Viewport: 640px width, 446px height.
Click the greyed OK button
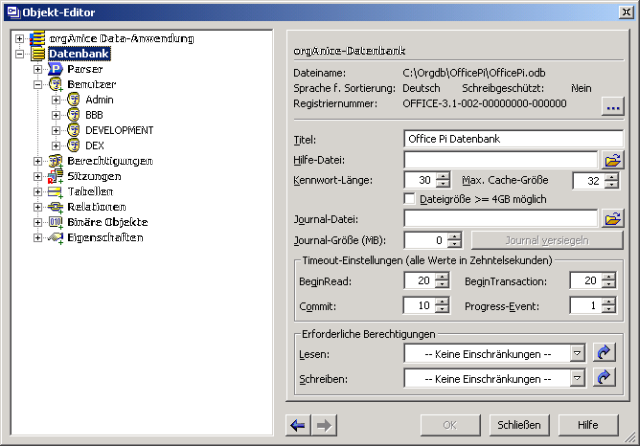tap(450, 425)
